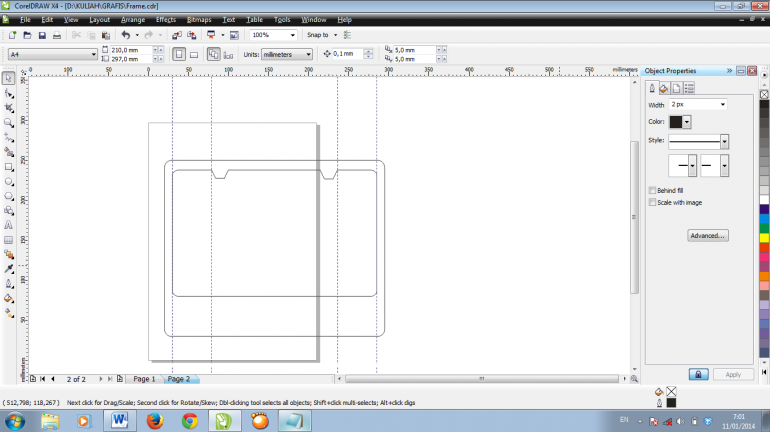Viewport: 770px width, 432px height.
Task: Open the Effects menu
Action: point(165,20)
